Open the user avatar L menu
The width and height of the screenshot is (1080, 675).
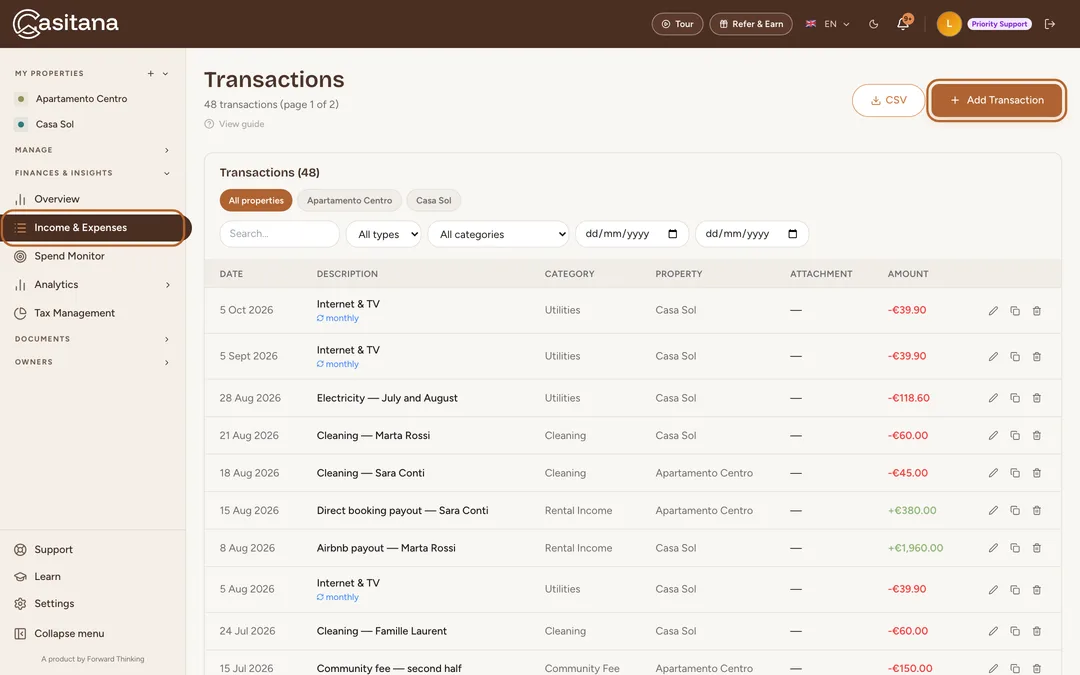tap(948, 24)
